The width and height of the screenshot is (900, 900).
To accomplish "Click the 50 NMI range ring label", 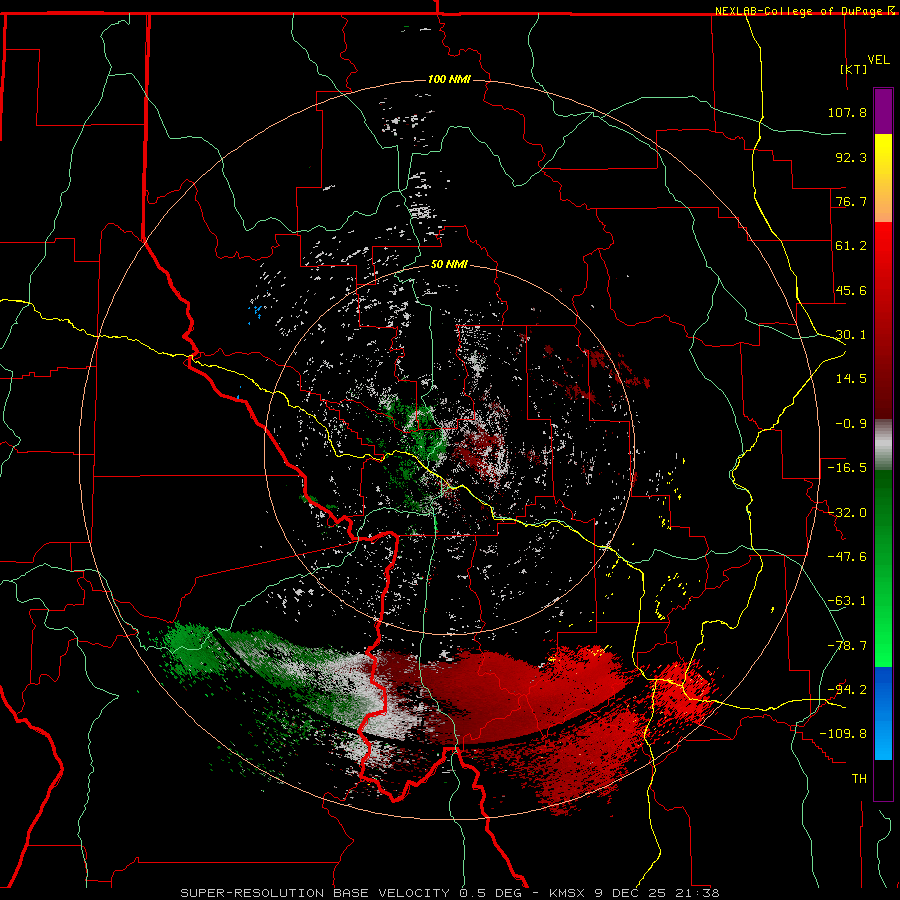I will (x=449, y=265).
